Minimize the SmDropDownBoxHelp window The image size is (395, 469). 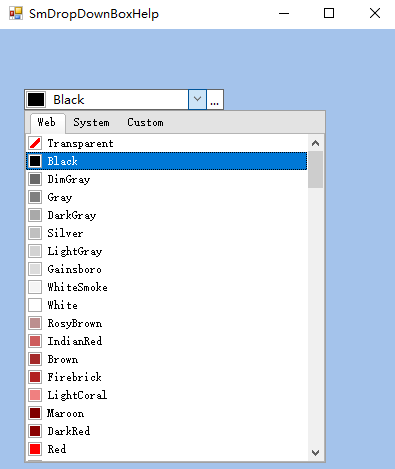click(x=284, y=14)
